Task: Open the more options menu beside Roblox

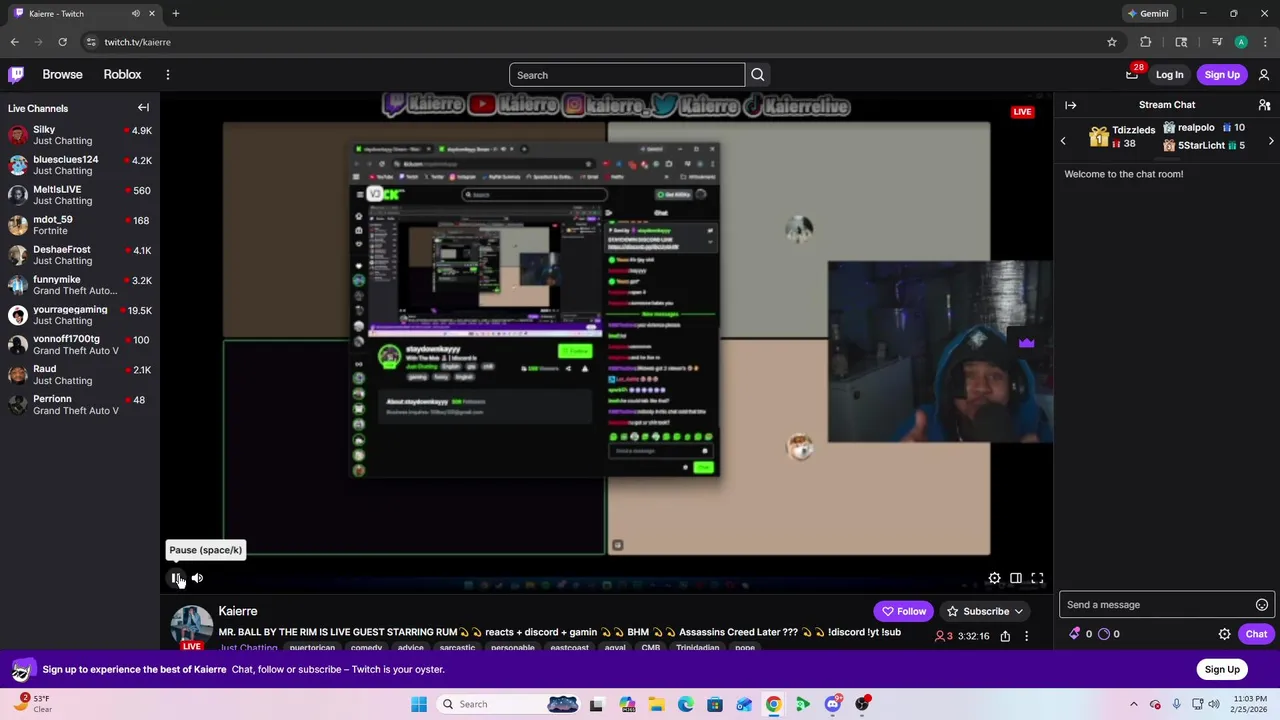Action: [168, 75]
